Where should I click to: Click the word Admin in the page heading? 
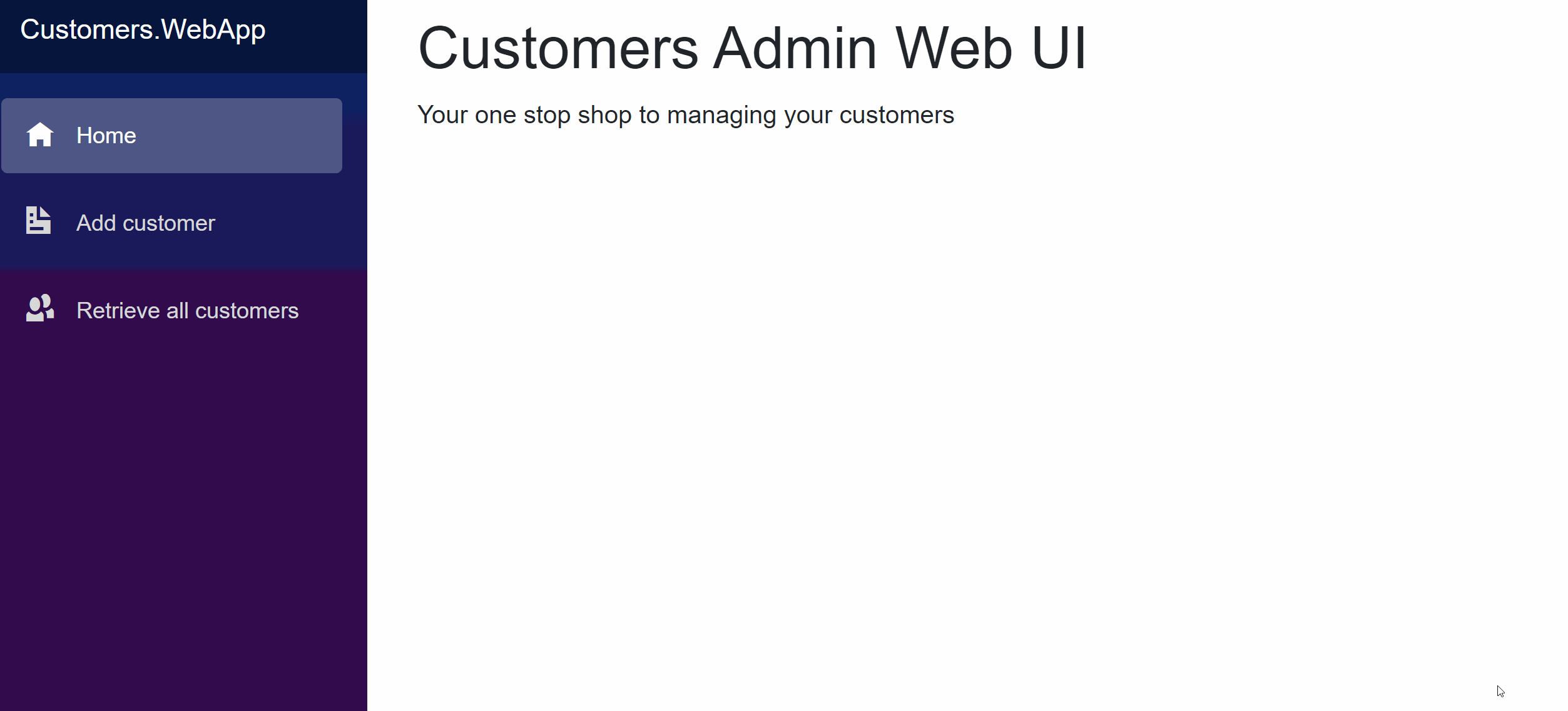795,48
